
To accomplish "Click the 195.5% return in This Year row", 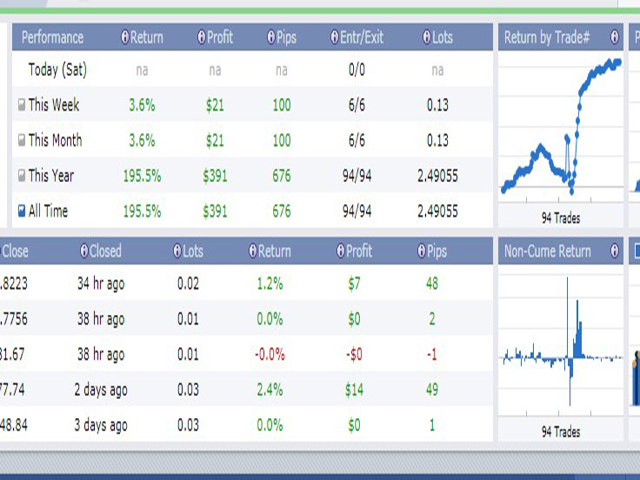I will [x=142, y=176].
